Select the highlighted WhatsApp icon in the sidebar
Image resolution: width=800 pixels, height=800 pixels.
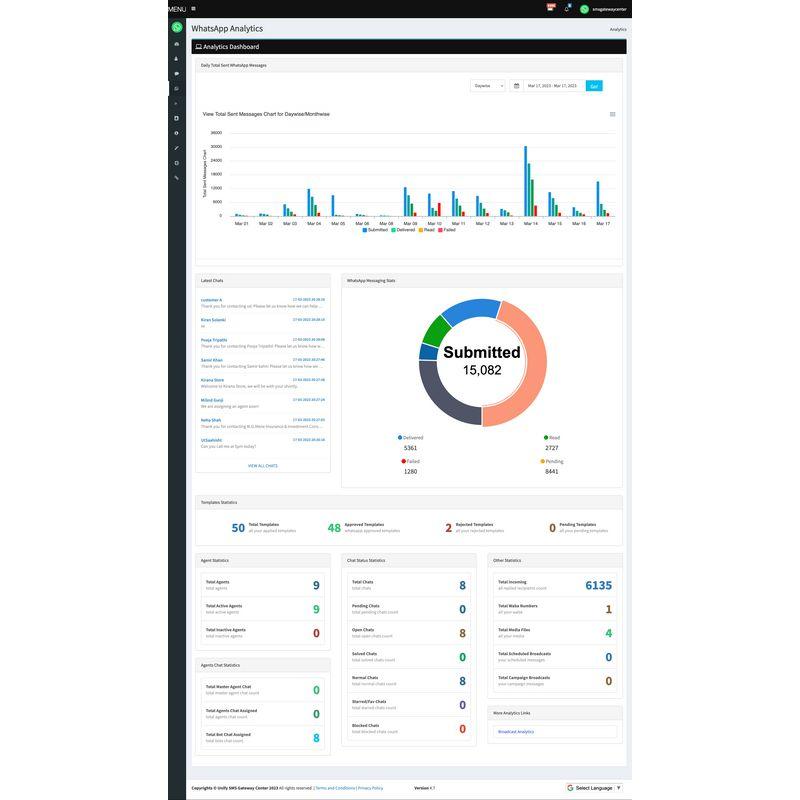pos(177,88)
